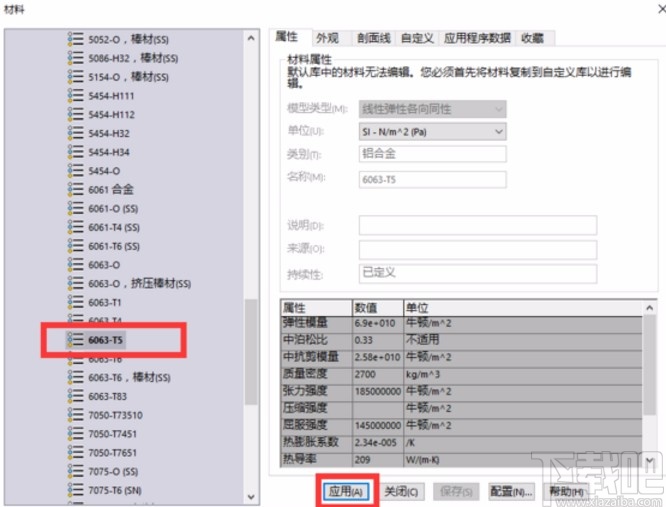Click the 来源 source input field
Viewport: 666px width, 507px height.
[x=478, y=249]
